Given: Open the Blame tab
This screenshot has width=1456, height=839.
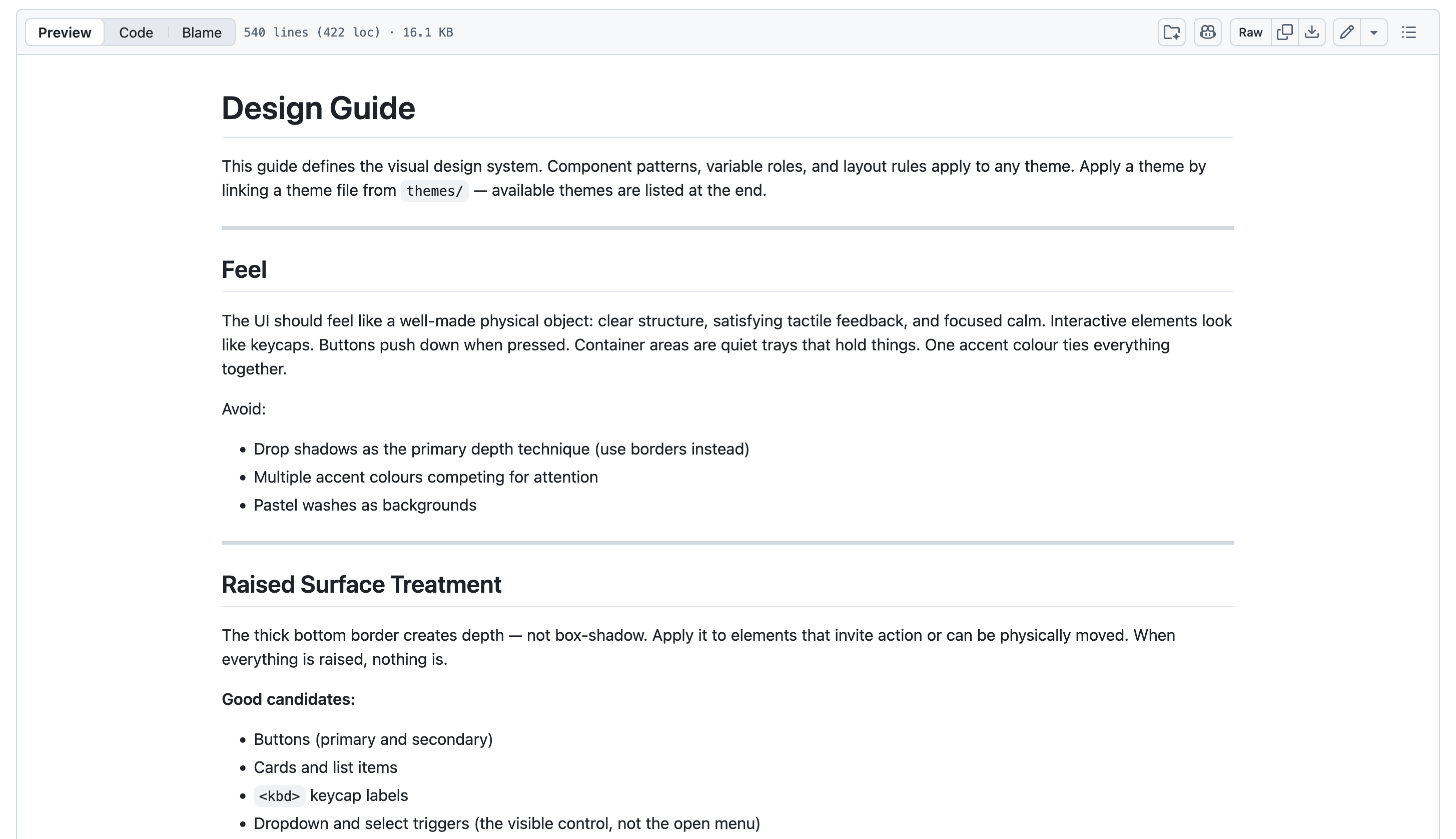Looking at the screenshot, I should pos(202,32).
